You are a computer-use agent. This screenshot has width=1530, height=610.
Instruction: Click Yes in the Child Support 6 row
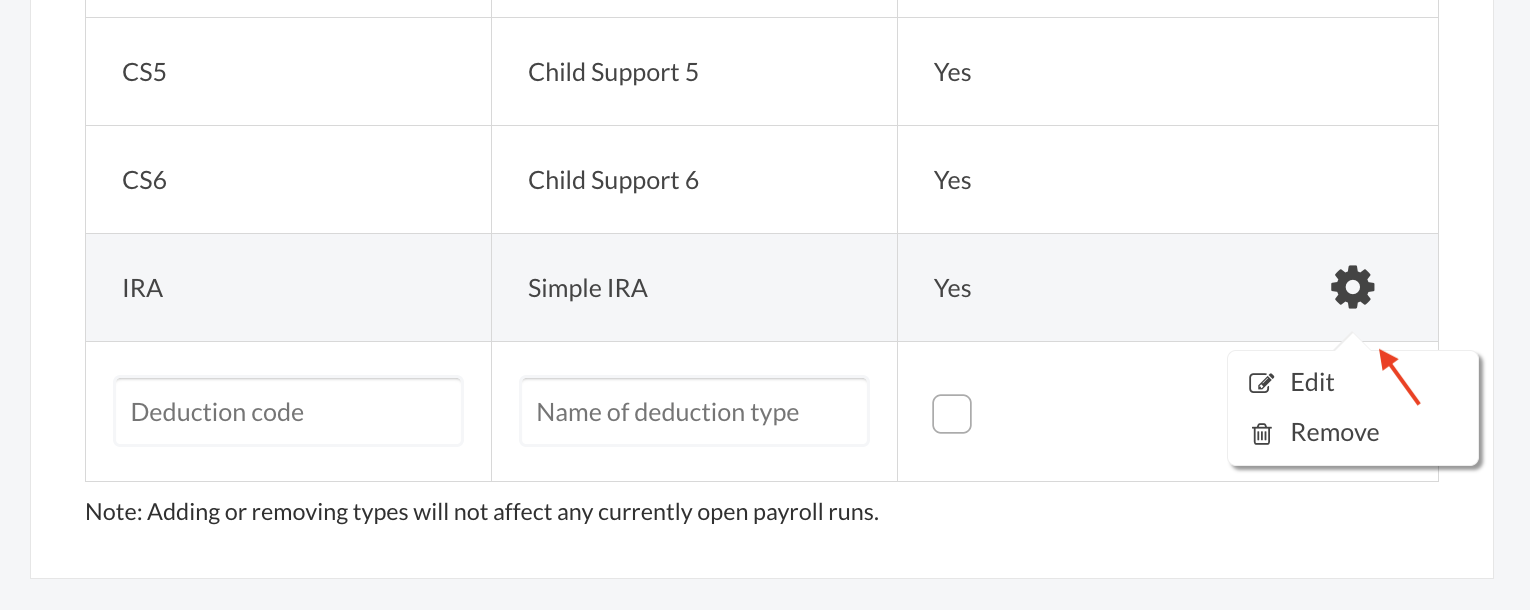(952, 181)
